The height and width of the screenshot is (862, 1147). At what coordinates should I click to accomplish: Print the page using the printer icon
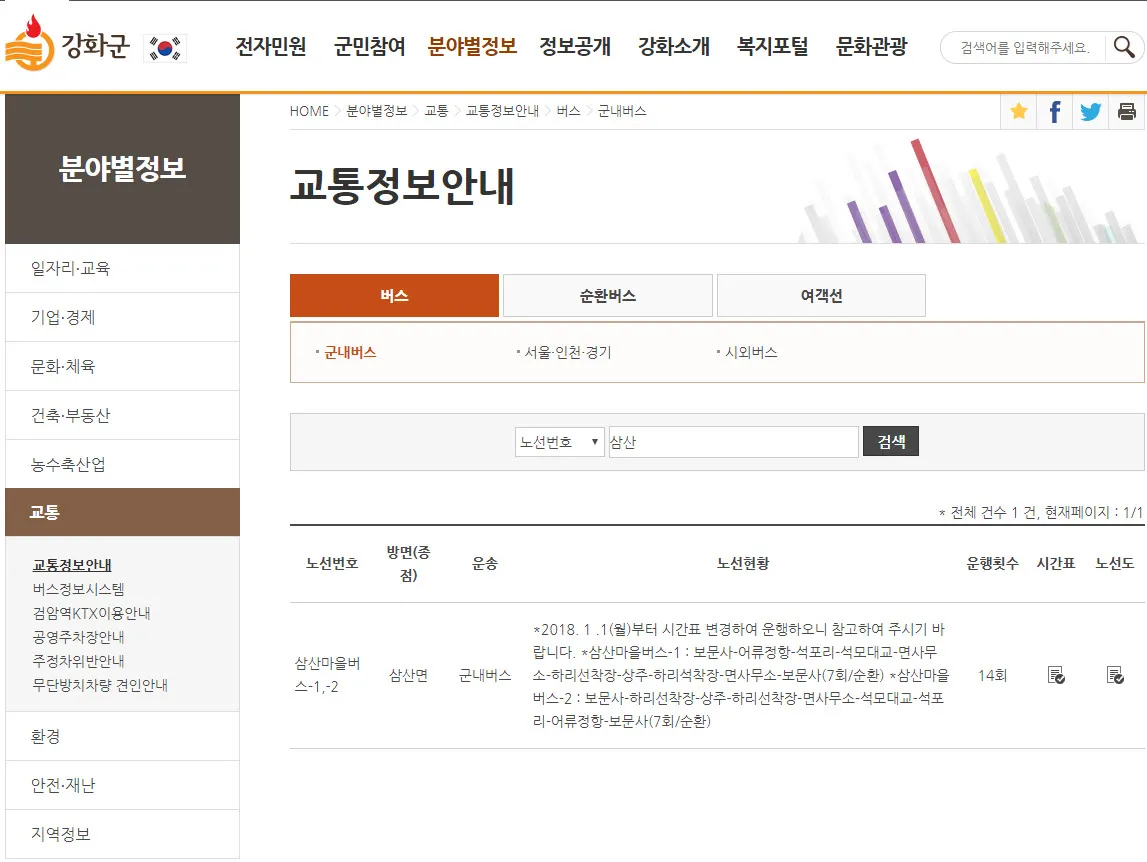coord(1127,111)
